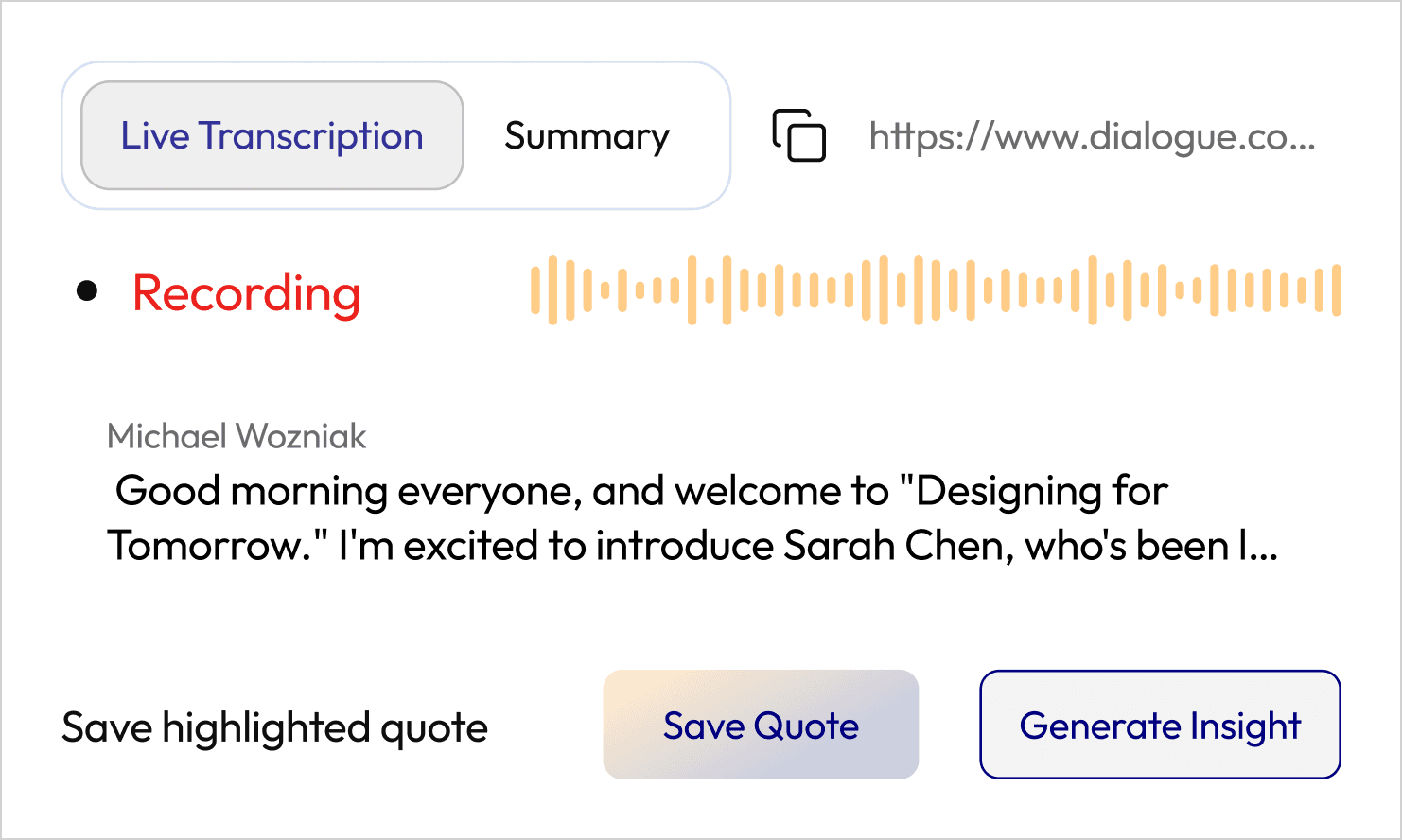Image resolution: width=1402 pixels, height=840 pixels.
Task: Click the black recording dot indicator
Action: coord(87,290)
